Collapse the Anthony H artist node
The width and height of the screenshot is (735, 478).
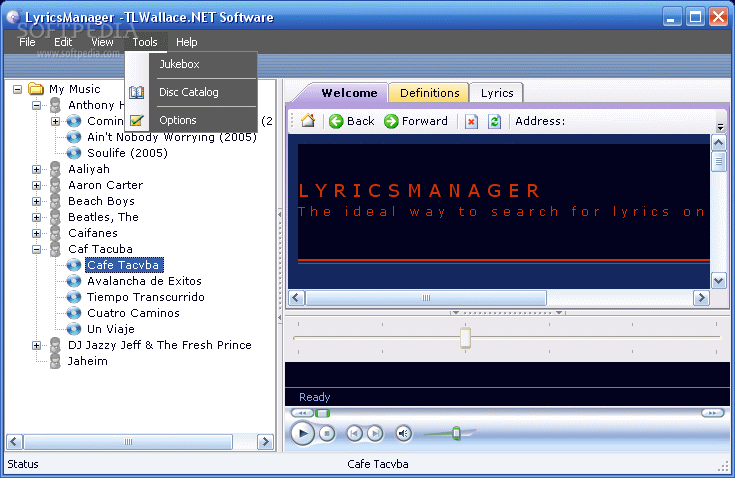tap(37, 105)
